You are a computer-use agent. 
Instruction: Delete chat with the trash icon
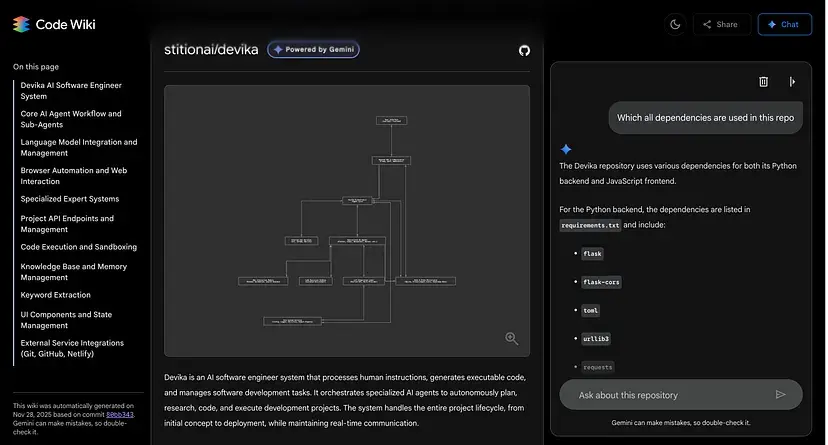764,82
